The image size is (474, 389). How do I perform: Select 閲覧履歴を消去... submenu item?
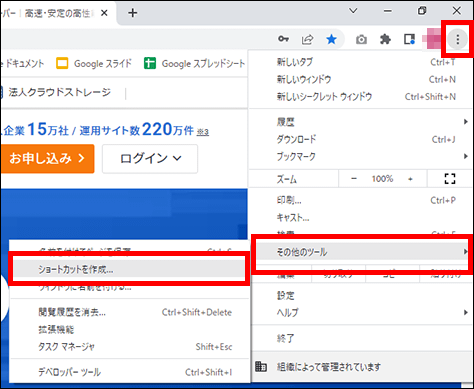point(130,312)
